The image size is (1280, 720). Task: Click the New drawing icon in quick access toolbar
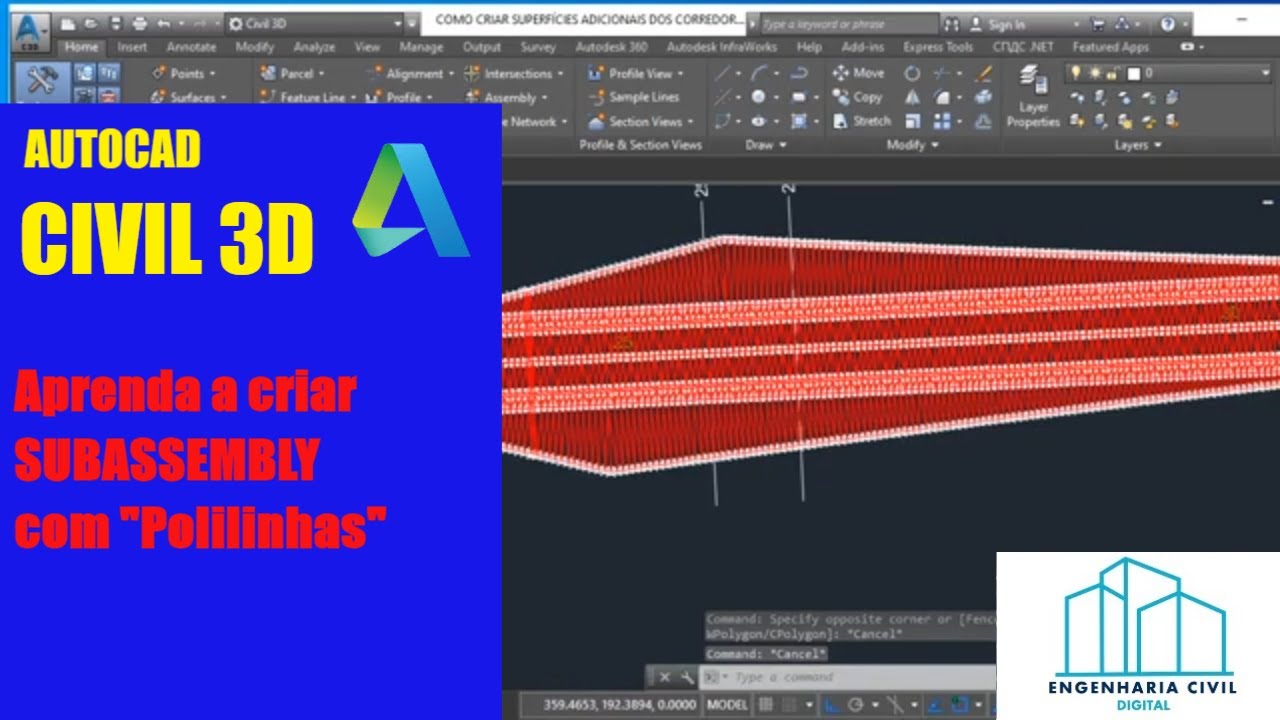[68, 23]
